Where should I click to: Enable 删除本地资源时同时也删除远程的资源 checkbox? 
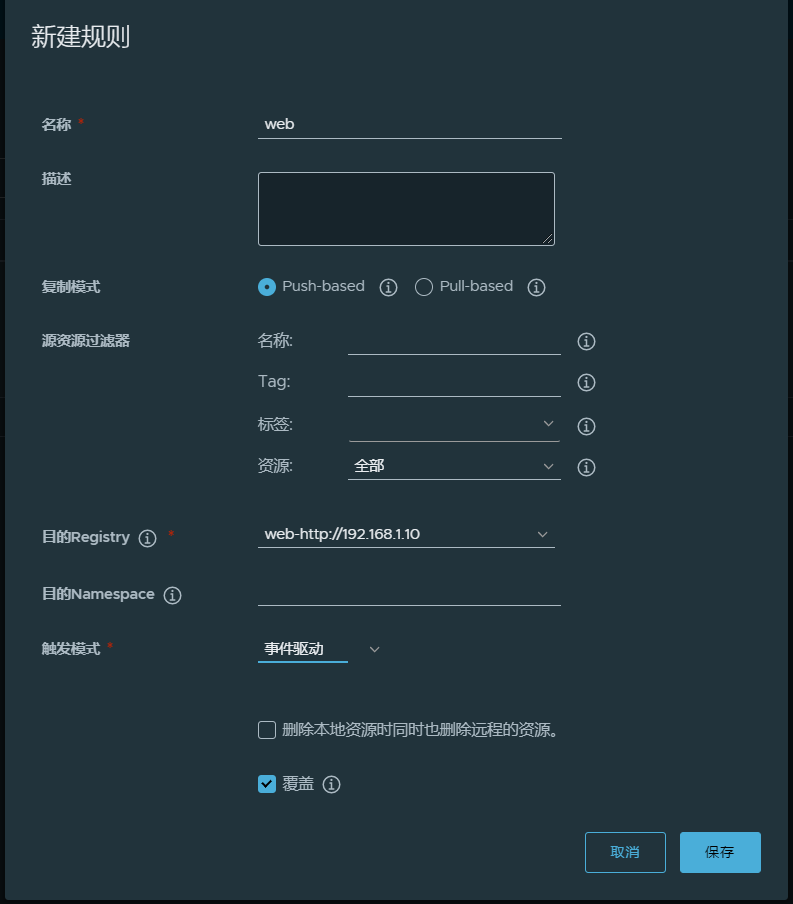click(267, 730)
